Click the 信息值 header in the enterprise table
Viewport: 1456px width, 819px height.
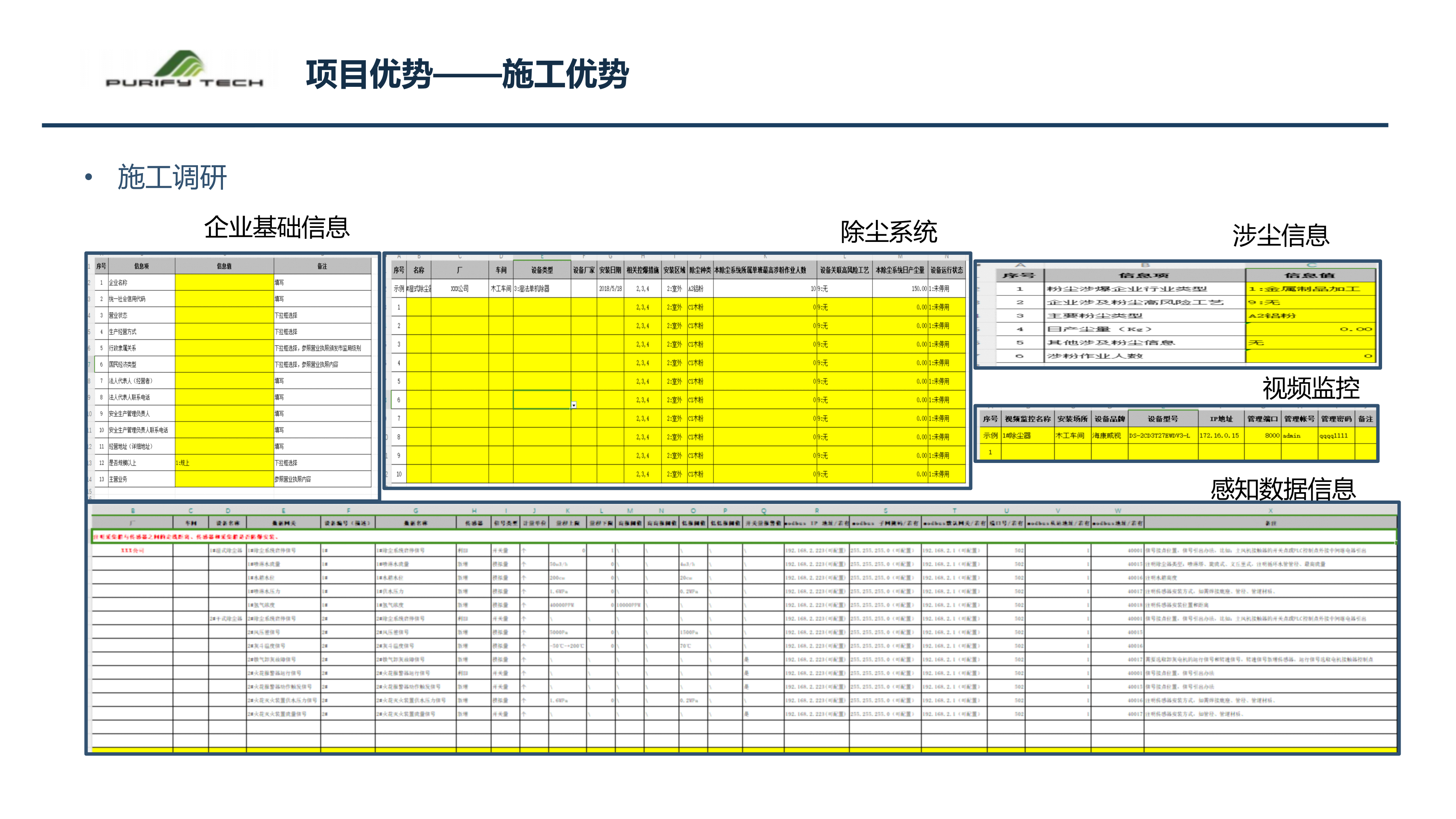point(224,266)
